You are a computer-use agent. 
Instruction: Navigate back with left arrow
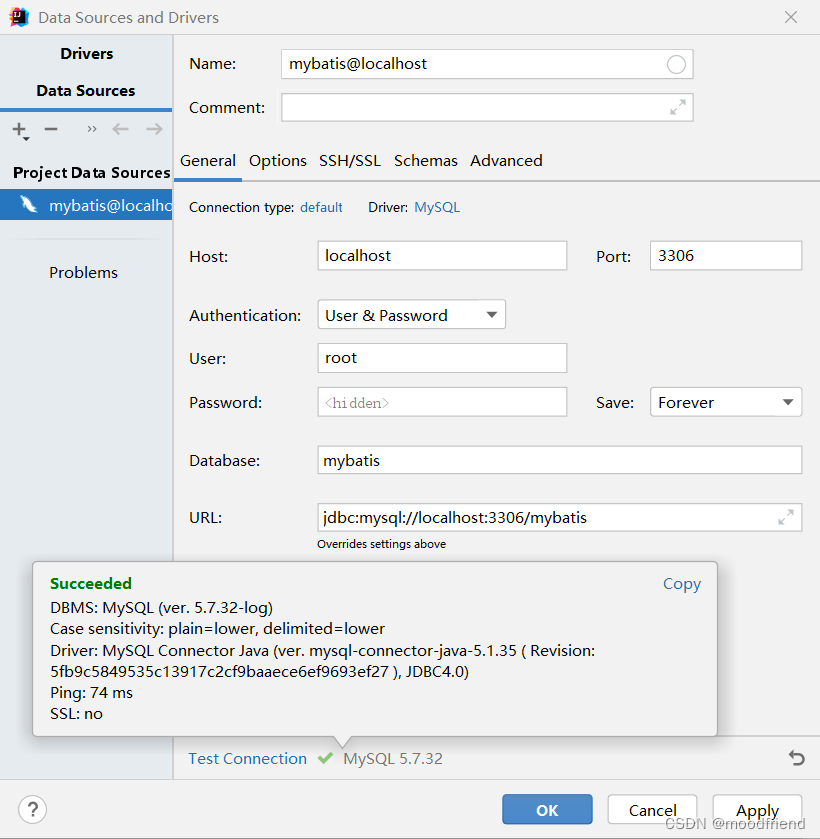[x=120, y=129]
